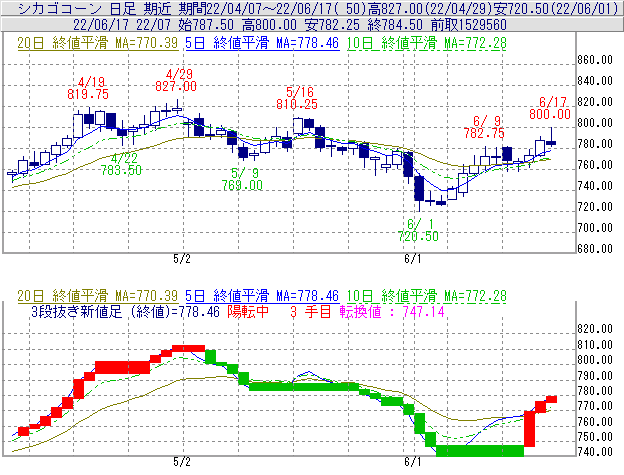Click 740.00 on line-break chart axis
624x475 pixels.
pos(595,452)
